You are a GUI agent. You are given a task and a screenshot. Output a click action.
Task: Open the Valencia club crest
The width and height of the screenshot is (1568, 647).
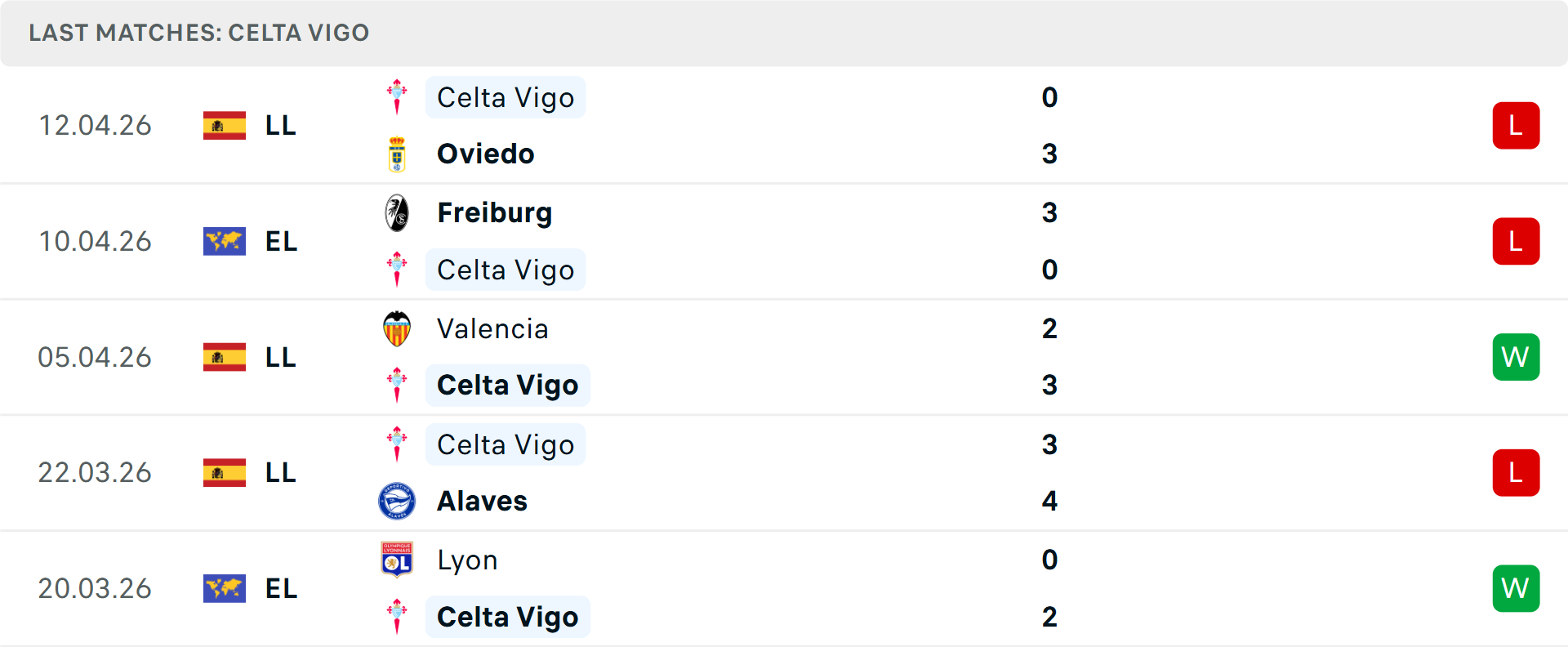pyautogui.click(x=397, y=328)
